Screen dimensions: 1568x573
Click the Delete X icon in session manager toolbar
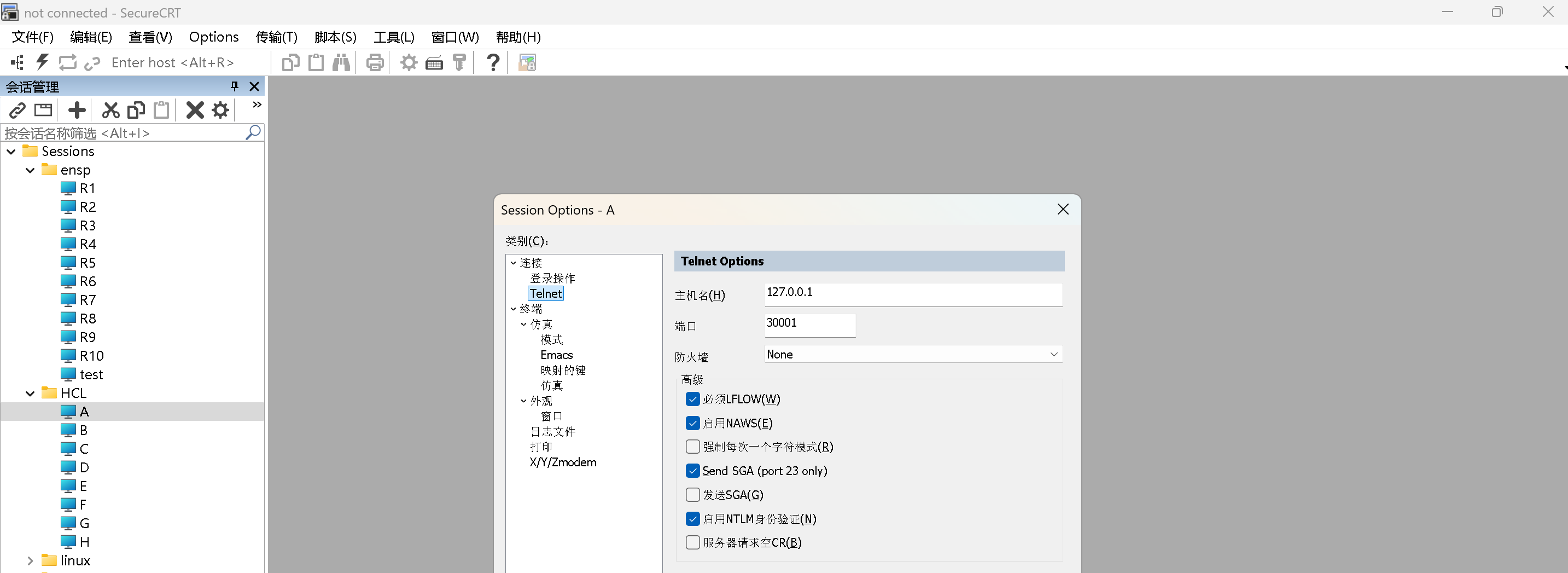pos(195,110)
